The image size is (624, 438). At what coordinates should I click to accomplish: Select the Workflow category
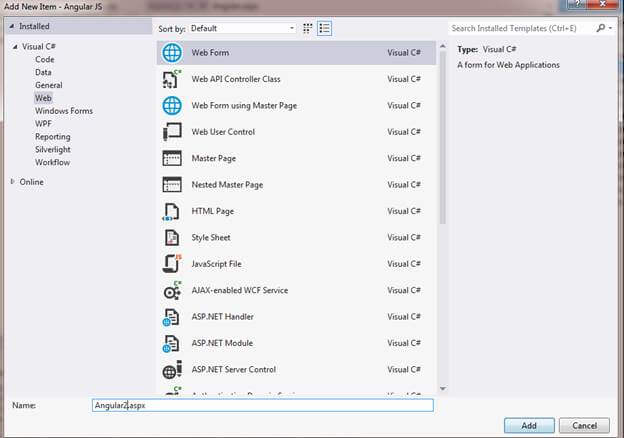(52, 162)
